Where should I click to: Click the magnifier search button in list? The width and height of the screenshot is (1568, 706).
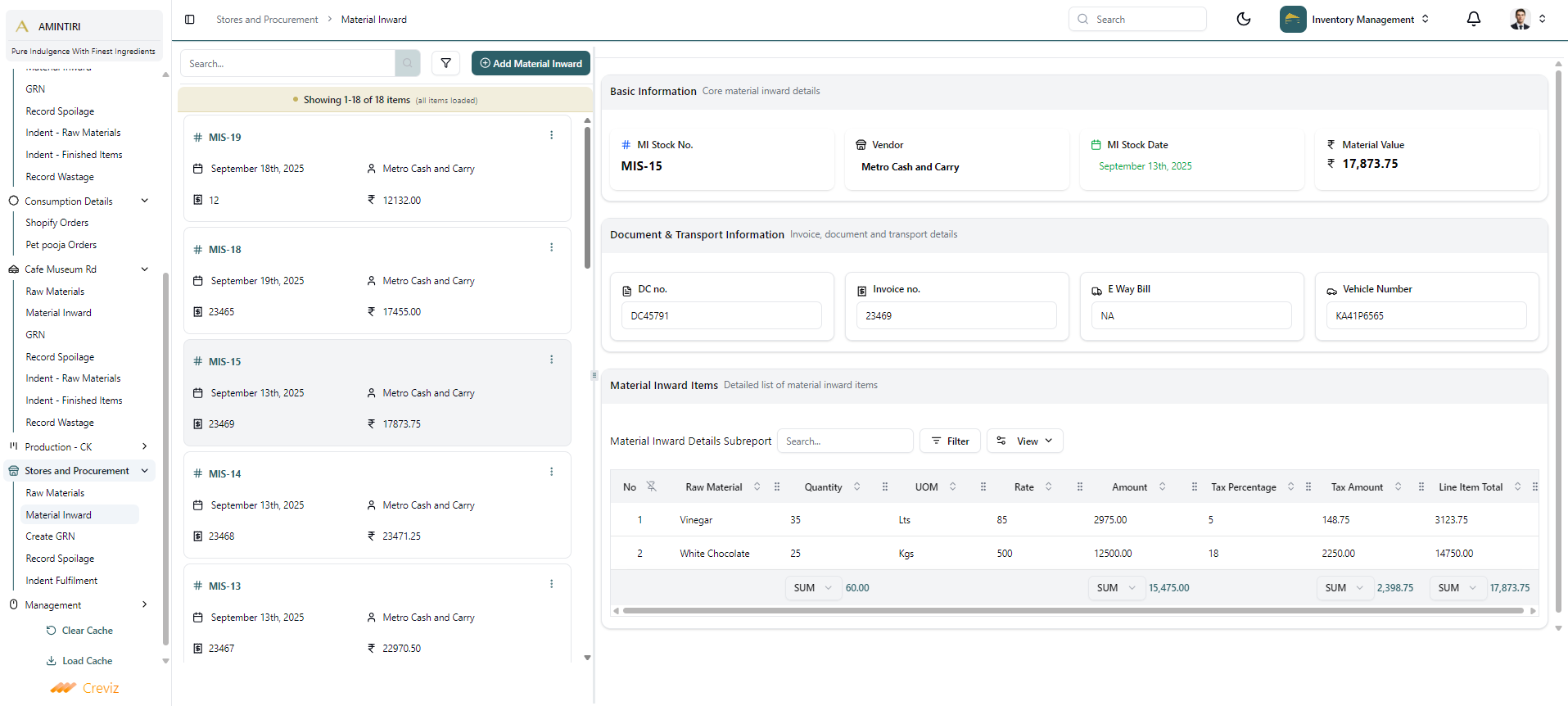(x=408, y=63)
